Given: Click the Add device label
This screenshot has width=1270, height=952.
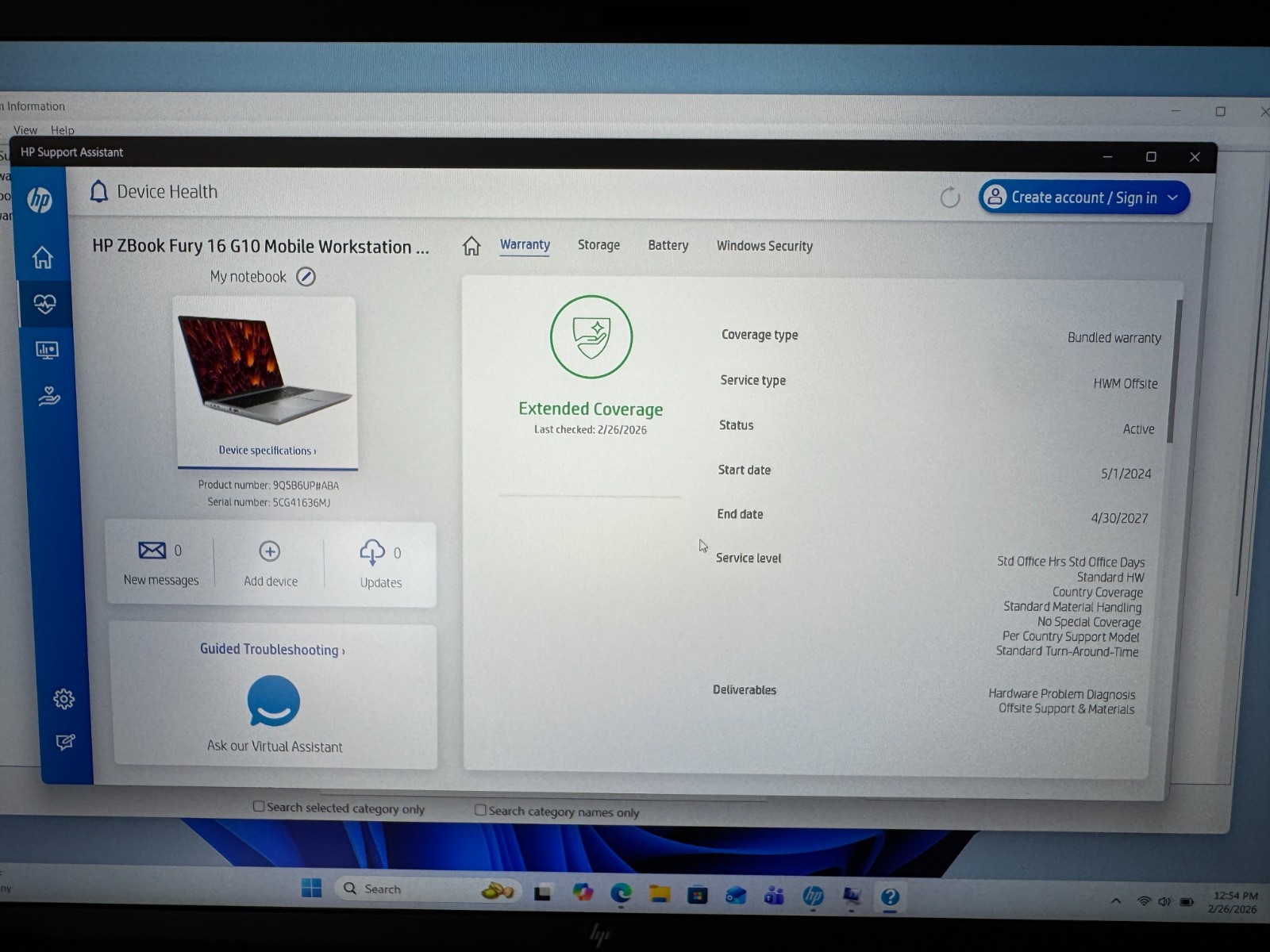Looking at the screenshot, I should [271, 582].
